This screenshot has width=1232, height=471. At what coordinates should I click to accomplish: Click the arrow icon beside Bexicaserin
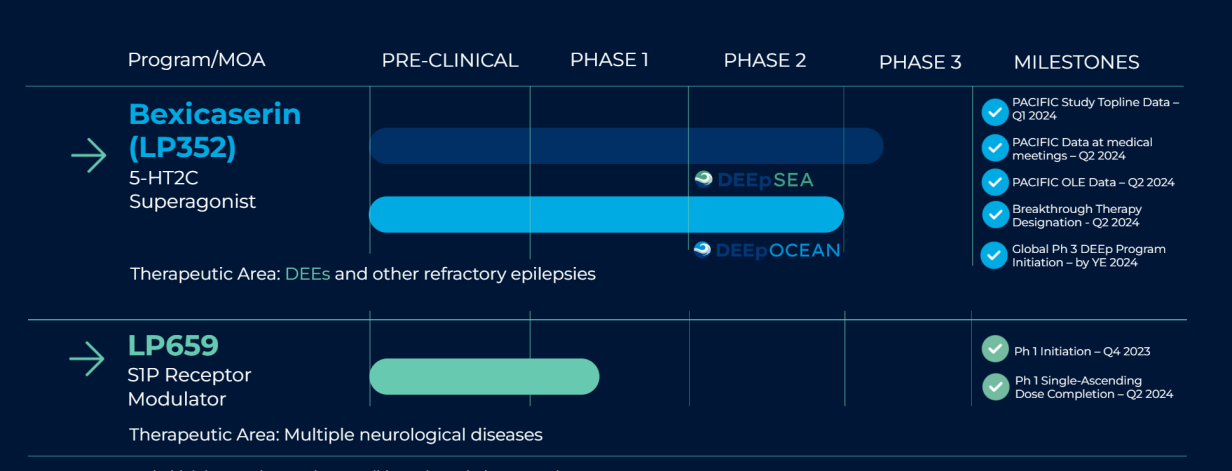click(x=88, y=156)
